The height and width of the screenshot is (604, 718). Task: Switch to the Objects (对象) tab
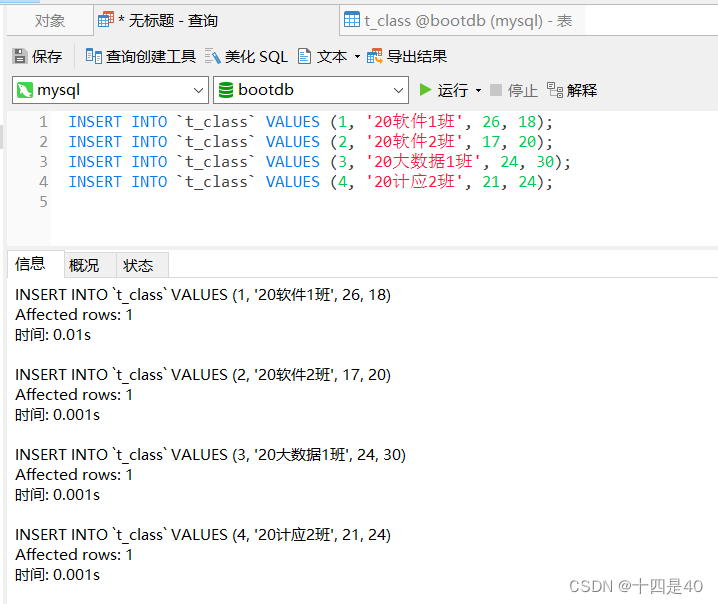coord(50,21)
